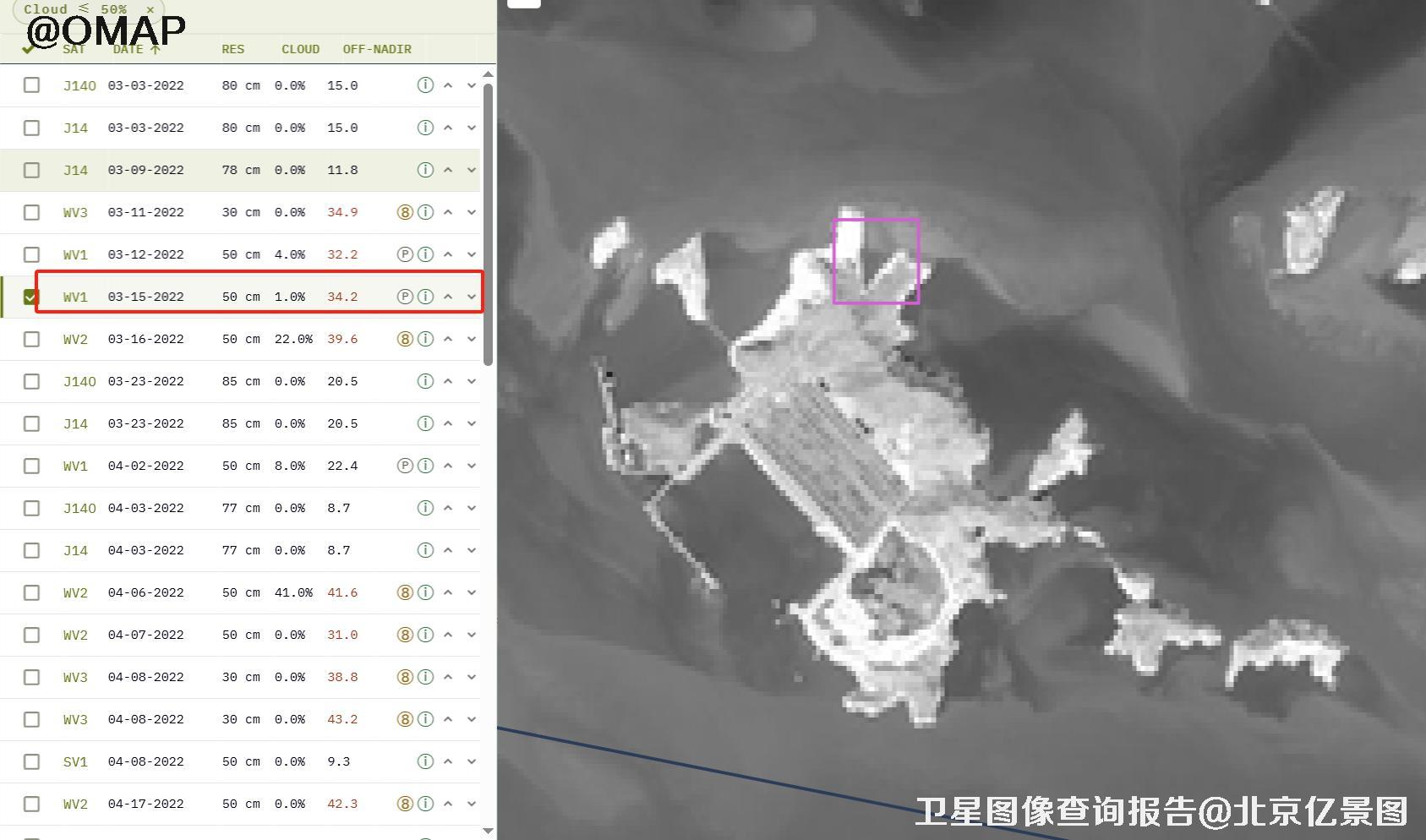This screenshot has width=1426, height=840.
Task: Sort the list by RES column
Action: click(x=233, y=50)
